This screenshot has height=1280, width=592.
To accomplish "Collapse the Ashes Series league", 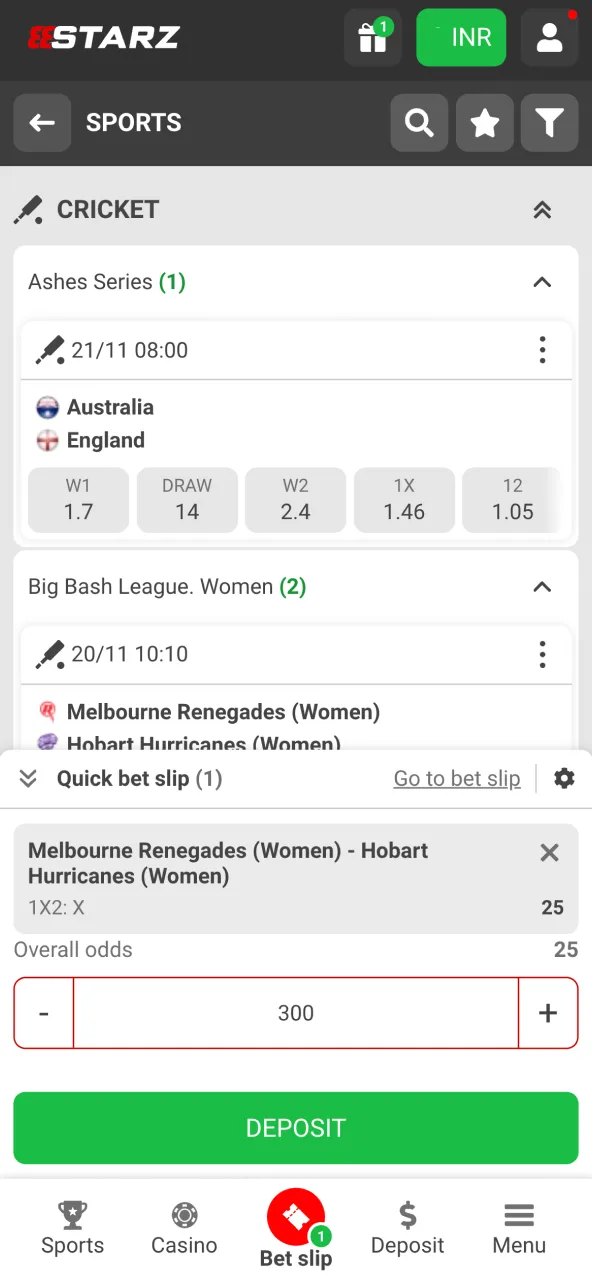I will (x=542, y=282).
